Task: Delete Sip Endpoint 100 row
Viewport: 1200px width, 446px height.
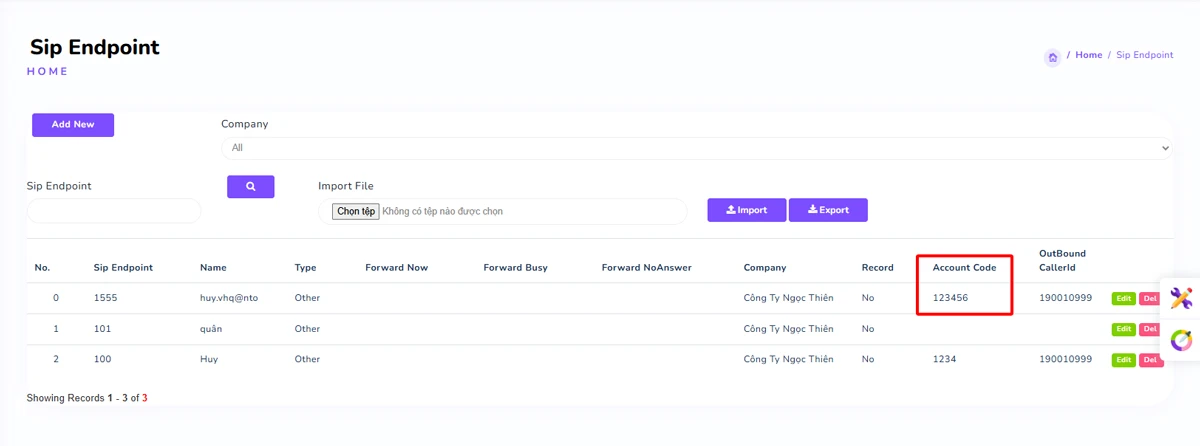Action: tap(1149, 360)
